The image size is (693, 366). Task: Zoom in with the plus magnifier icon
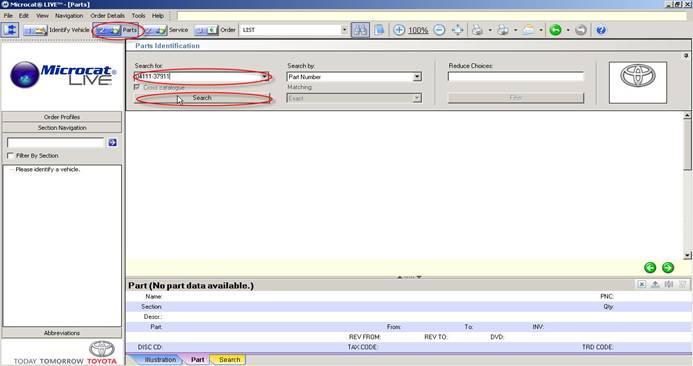399,30
